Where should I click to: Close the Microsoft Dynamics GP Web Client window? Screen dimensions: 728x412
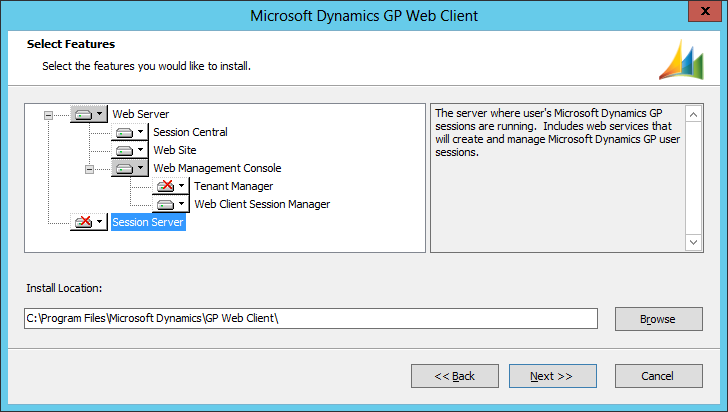(704, 11)
